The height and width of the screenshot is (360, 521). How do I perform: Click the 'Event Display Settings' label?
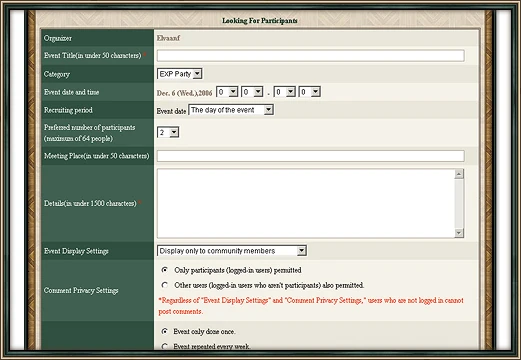point(76,251)
